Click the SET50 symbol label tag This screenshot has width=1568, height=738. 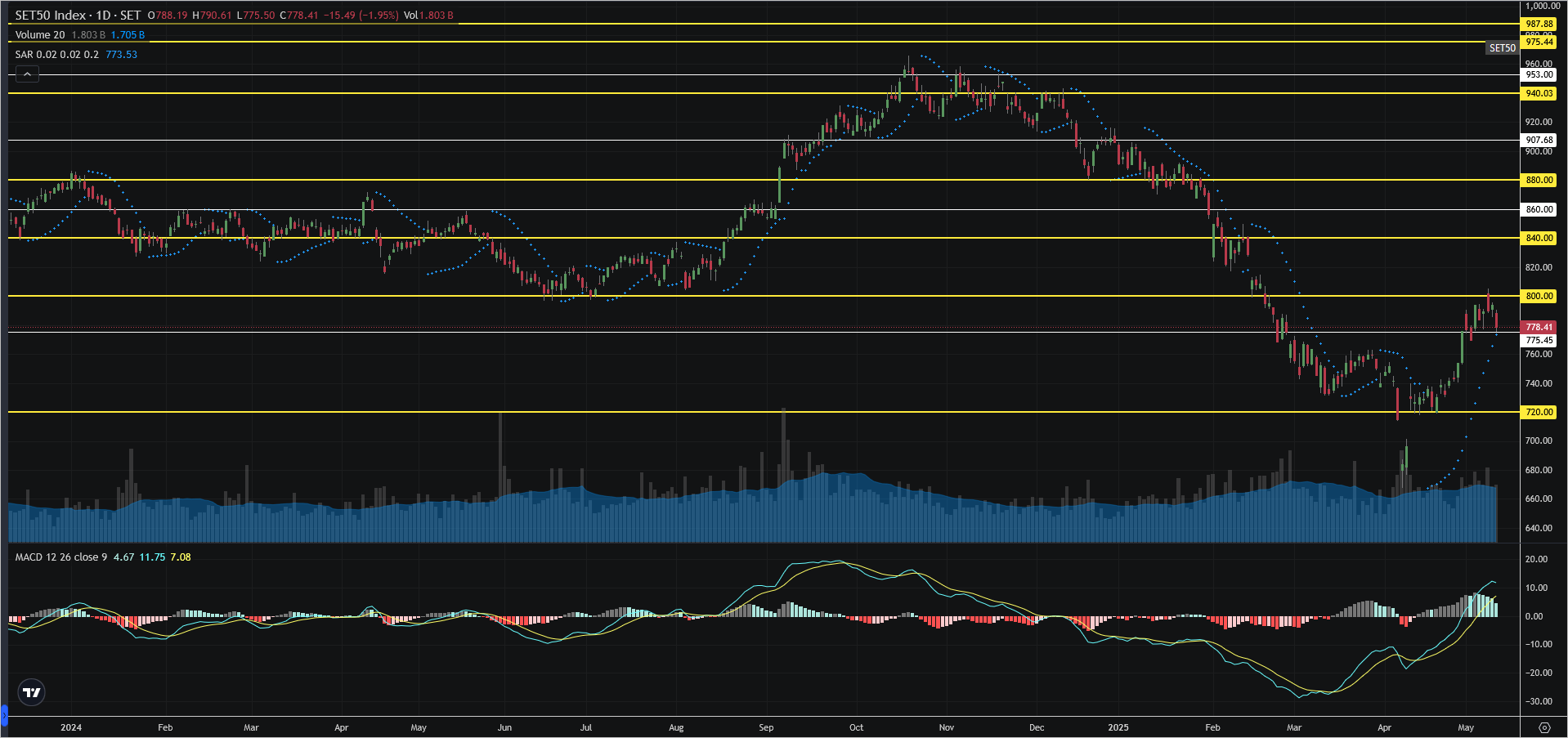point(1502,48)
